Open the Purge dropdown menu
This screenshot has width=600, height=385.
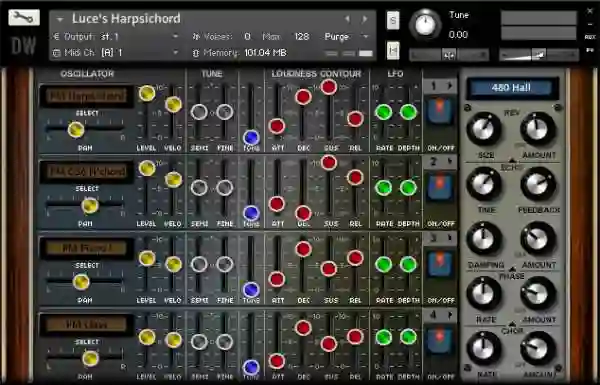pos(366,37)
